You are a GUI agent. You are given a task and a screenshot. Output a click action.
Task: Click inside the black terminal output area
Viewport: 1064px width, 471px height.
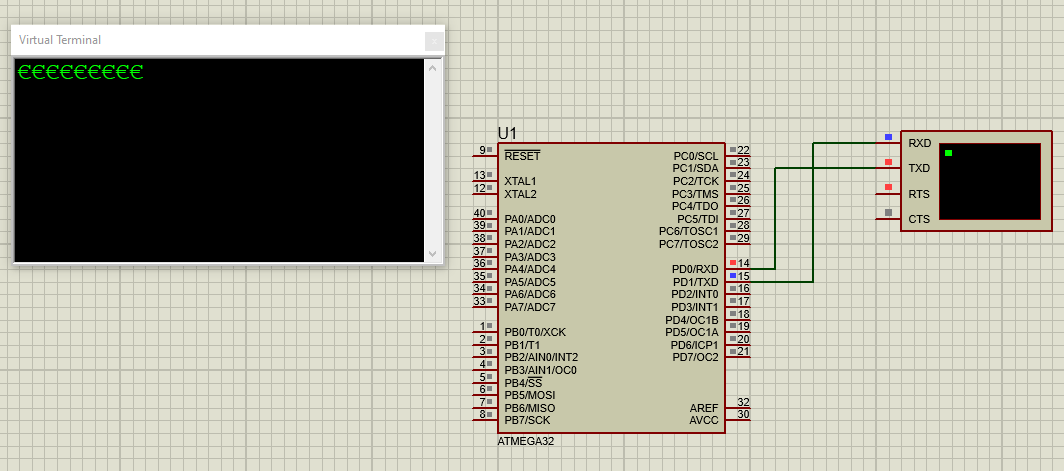tap(218, 160)
